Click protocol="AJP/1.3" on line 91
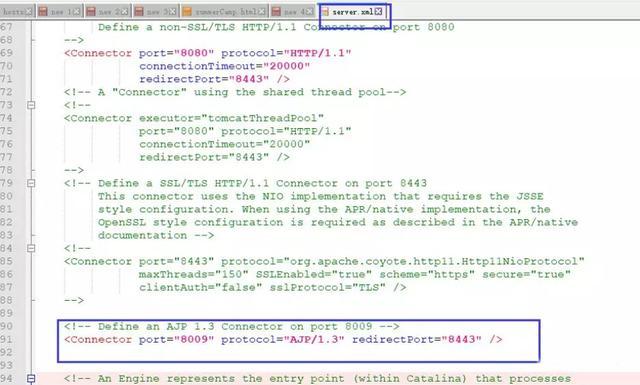This screenshot has height=385, width=640. coord(283,339)
